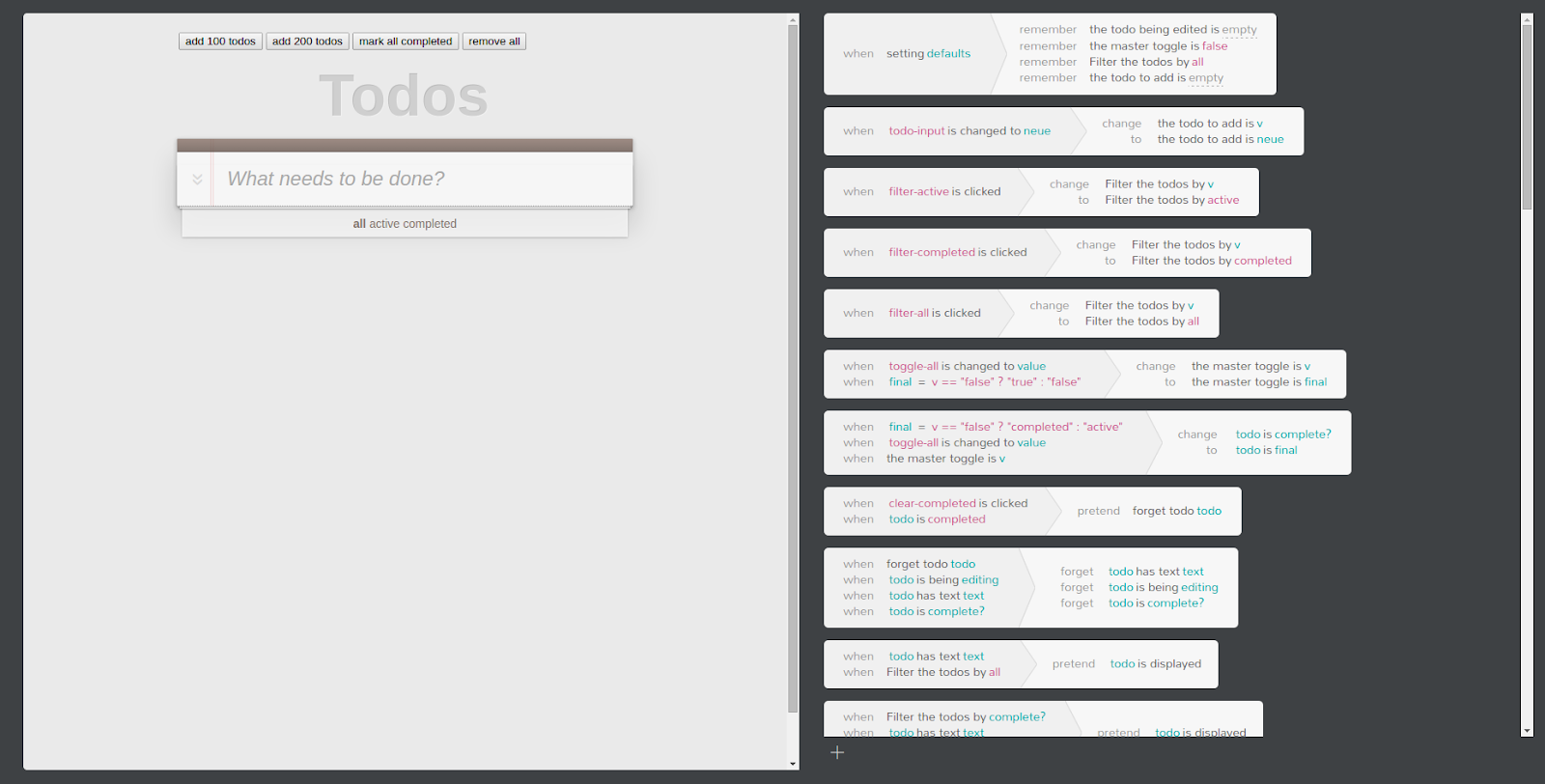This screenshot has width=1545, height=784.
Task: Switch to the 'completed' todos filter
Action: [430, 224]
